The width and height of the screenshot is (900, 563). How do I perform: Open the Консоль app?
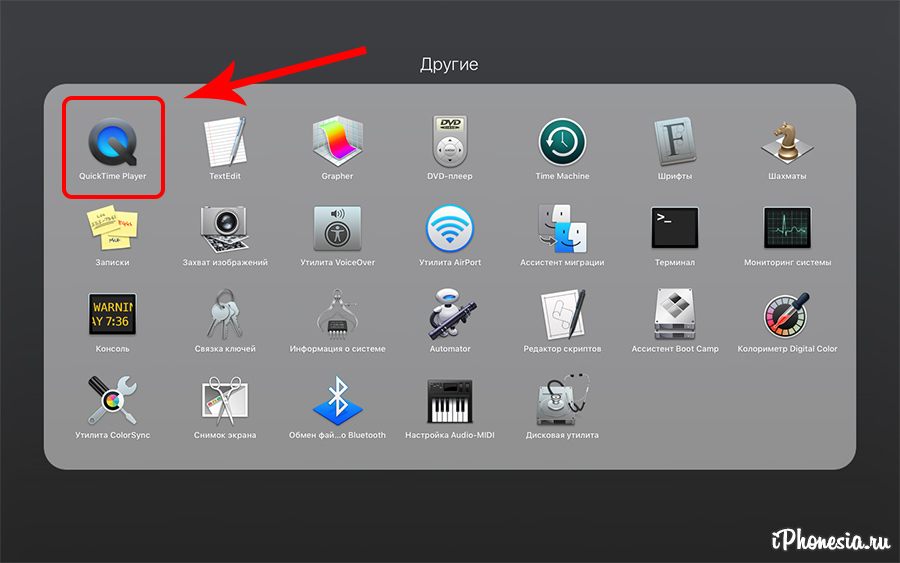[112, 314]
